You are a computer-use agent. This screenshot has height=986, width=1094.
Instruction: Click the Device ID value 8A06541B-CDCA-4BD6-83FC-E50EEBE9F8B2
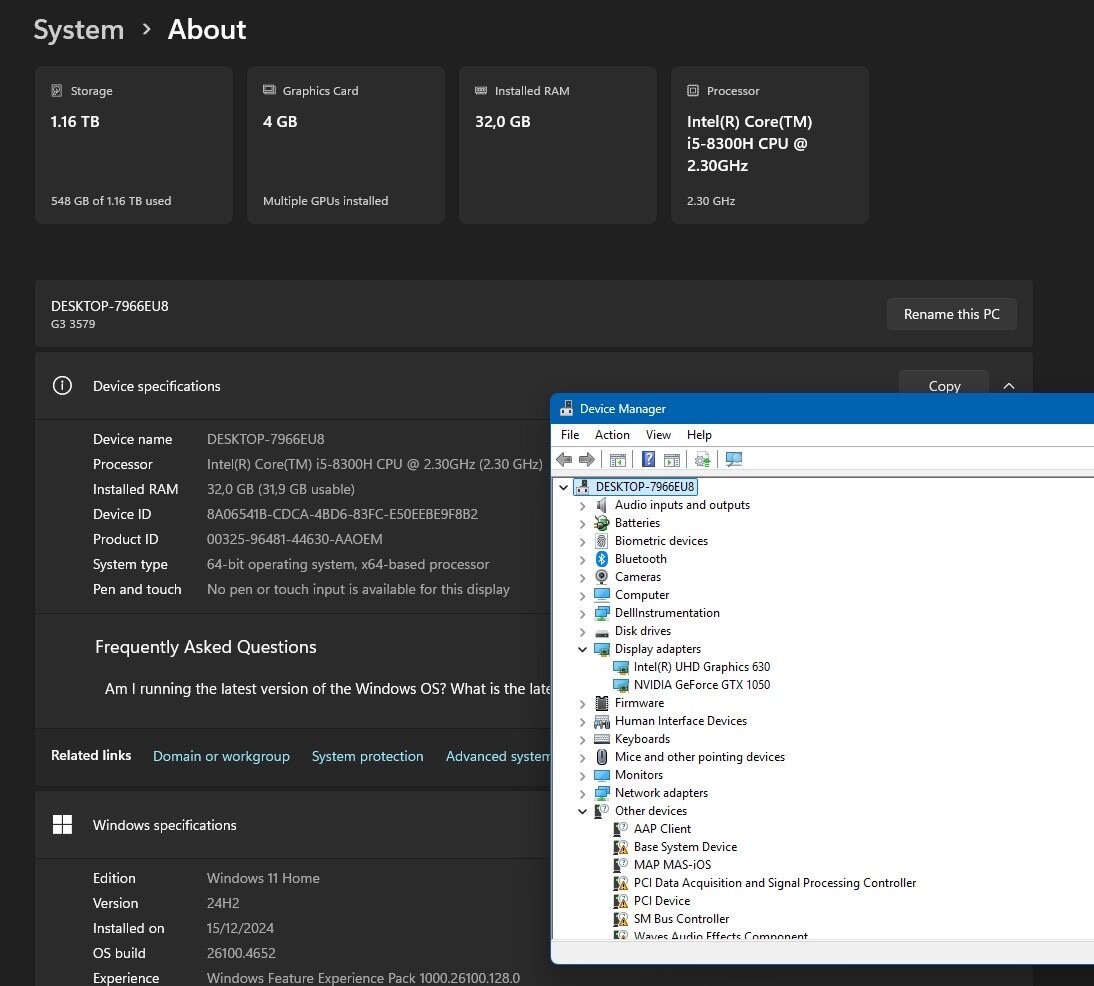click(x=343, y=514)
